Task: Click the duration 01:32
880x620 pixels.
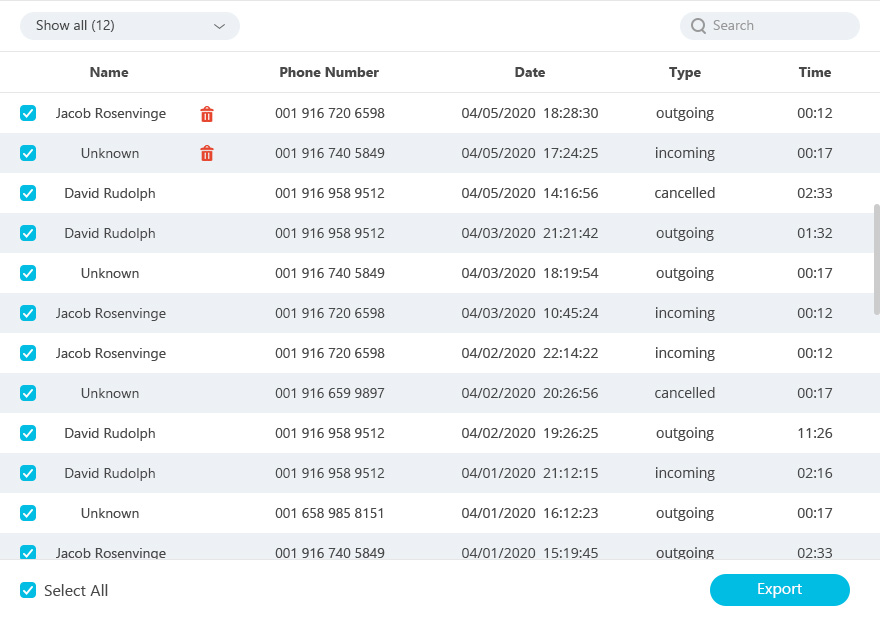Action: 815,233
